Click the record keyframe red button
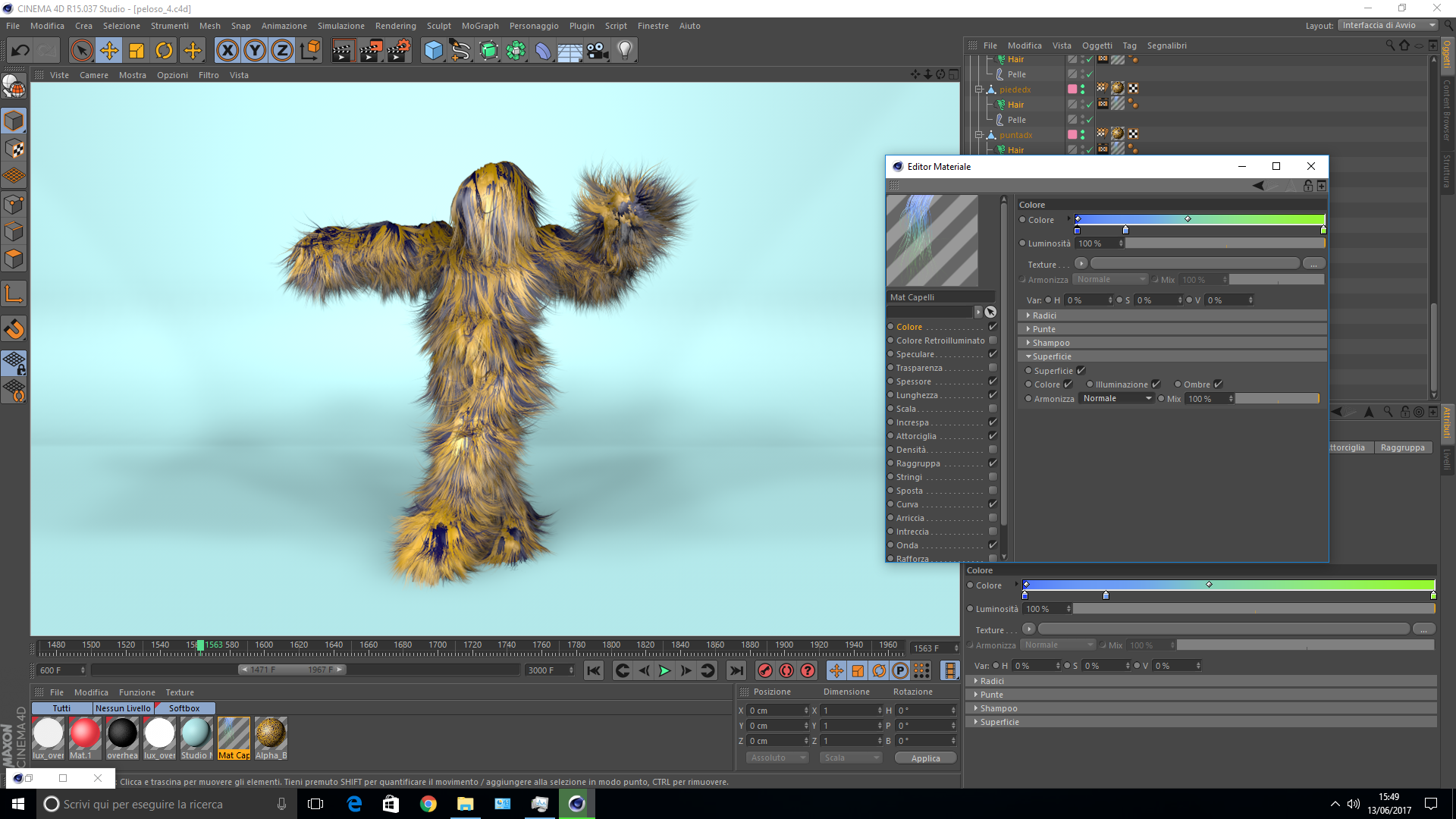The width and height of the screenshot is (1456, 819). tap(765, 670)
